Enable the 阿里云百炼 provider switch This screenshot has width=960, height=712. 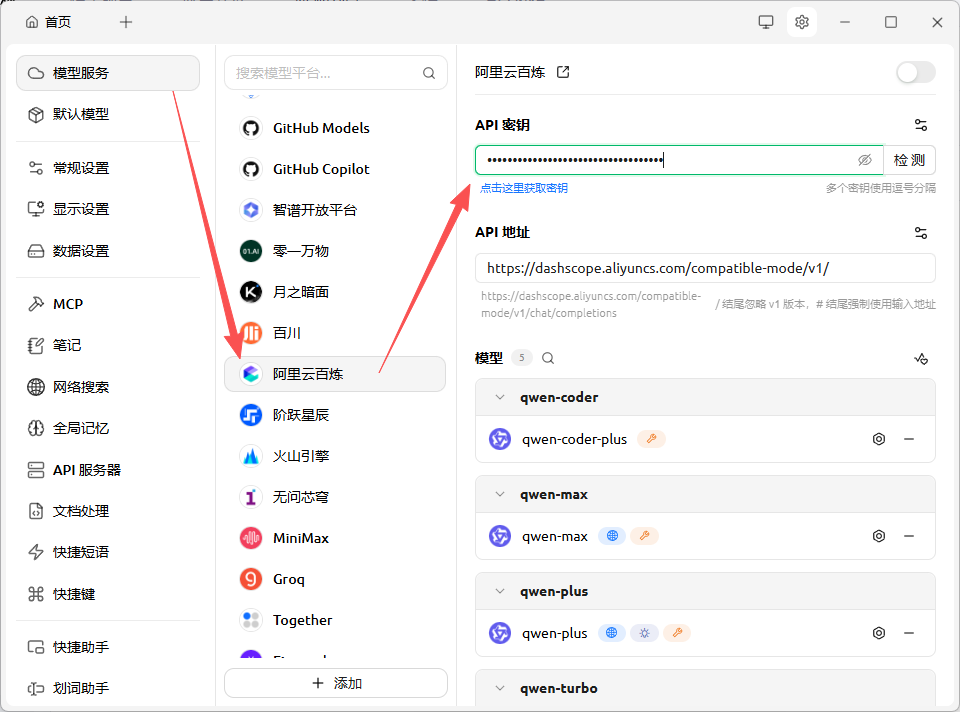point(915,72)
